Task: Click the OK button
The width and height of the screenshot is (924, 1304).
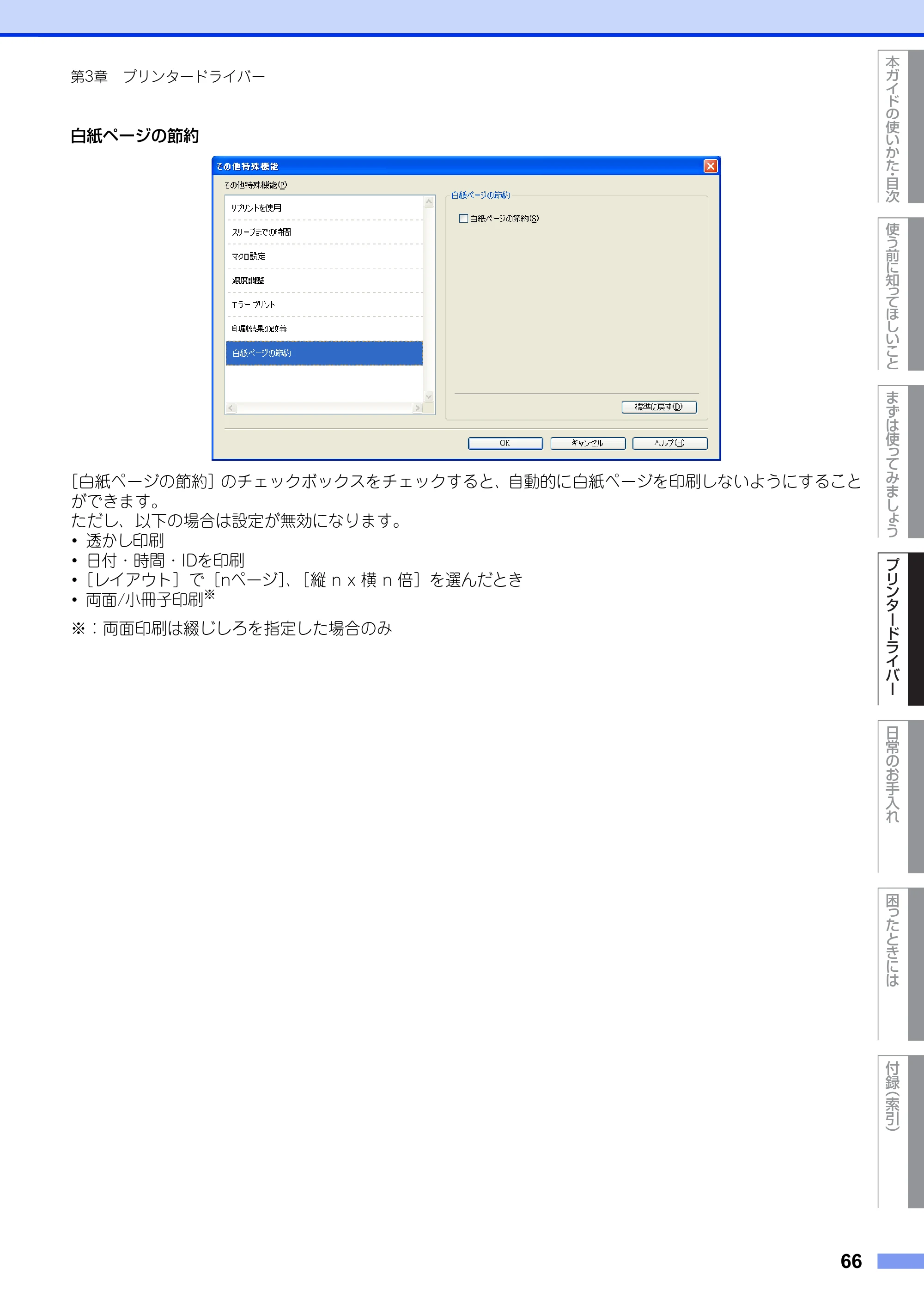Action: point(505,443)
